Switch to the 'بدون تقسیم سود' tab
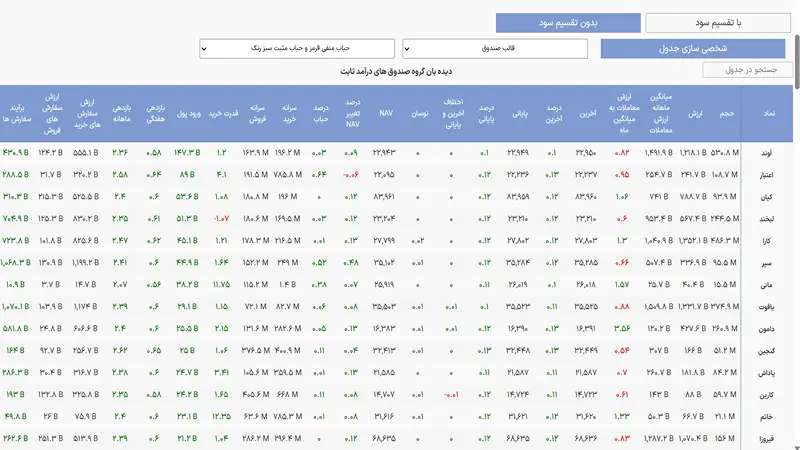Screen dimensions: 800x450 [568, 23]
